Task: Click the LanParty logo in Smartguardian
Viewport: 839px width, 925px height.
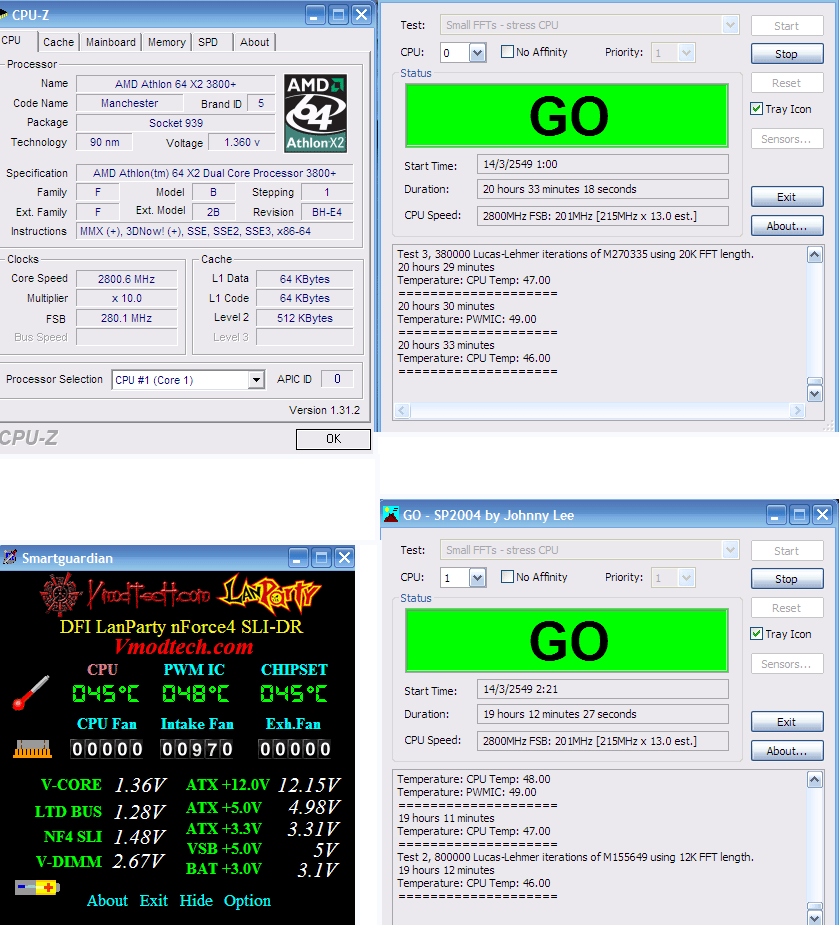Action: click(x=270, y=595)
